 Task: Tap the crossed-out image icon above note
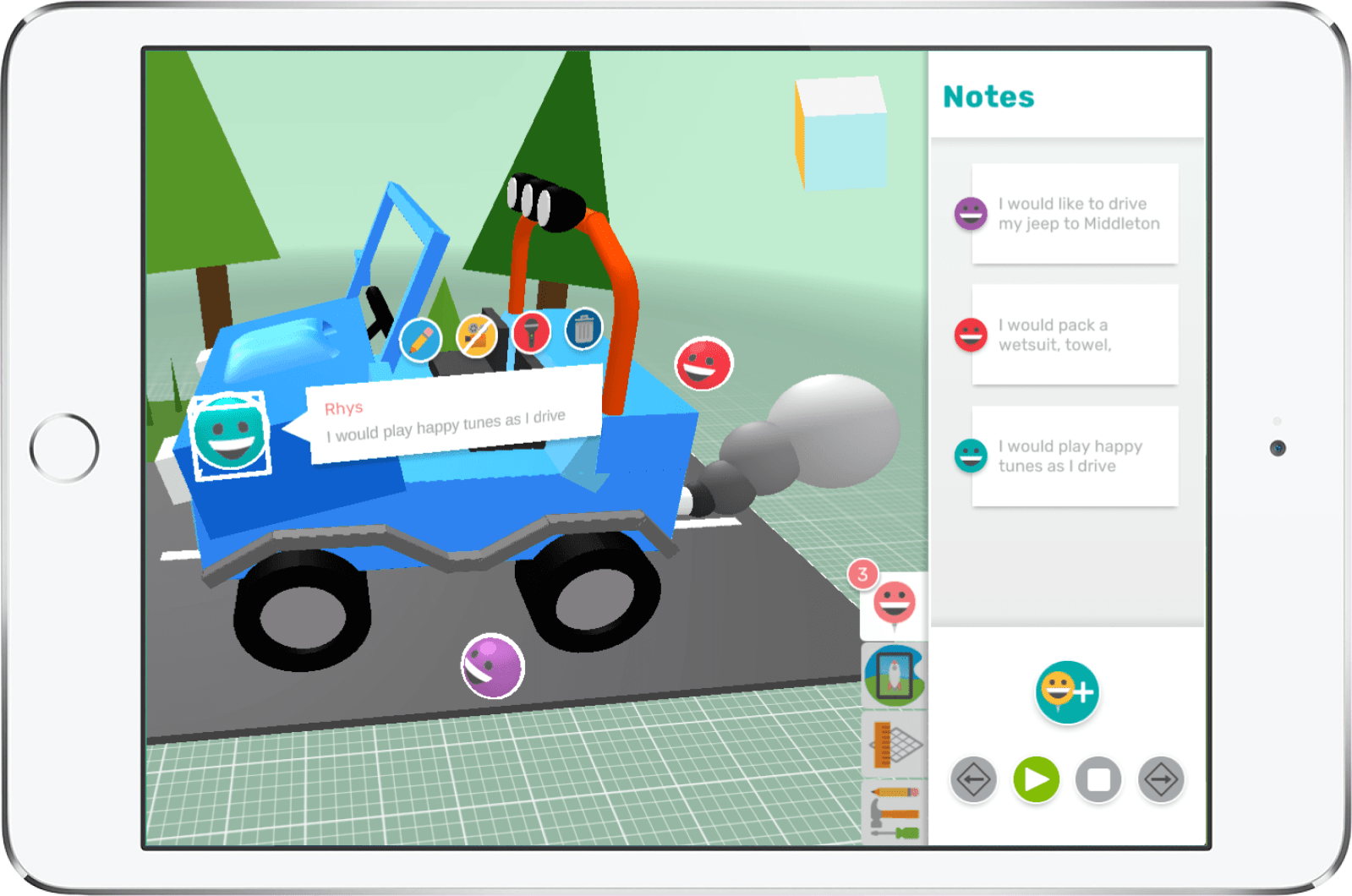(x=477, y=336)
